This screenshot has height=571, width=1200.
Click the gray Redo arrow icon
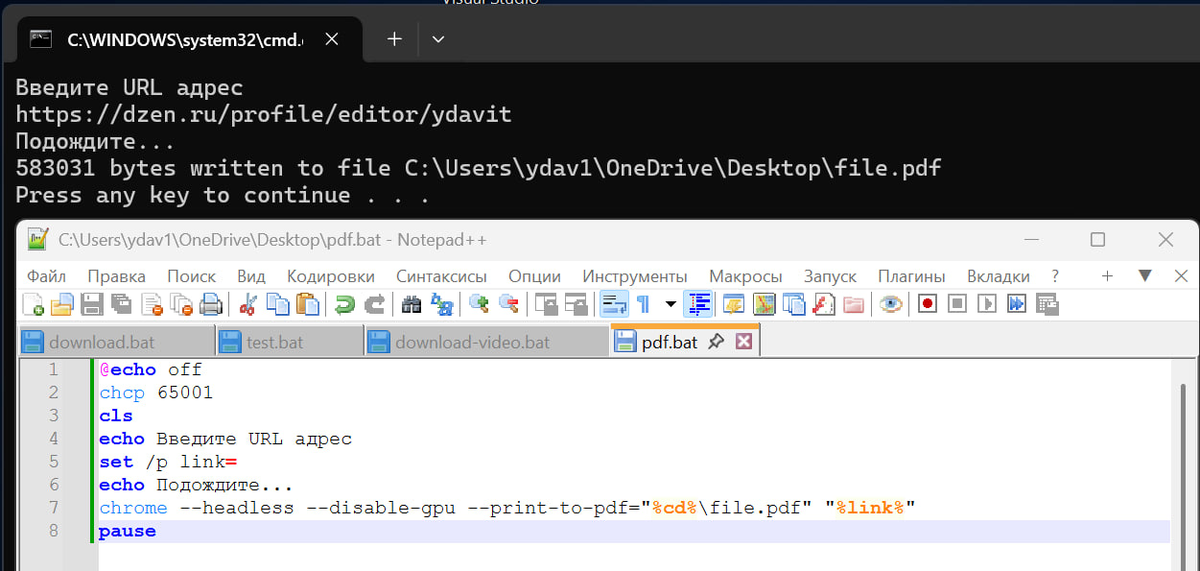coord(374,303)
